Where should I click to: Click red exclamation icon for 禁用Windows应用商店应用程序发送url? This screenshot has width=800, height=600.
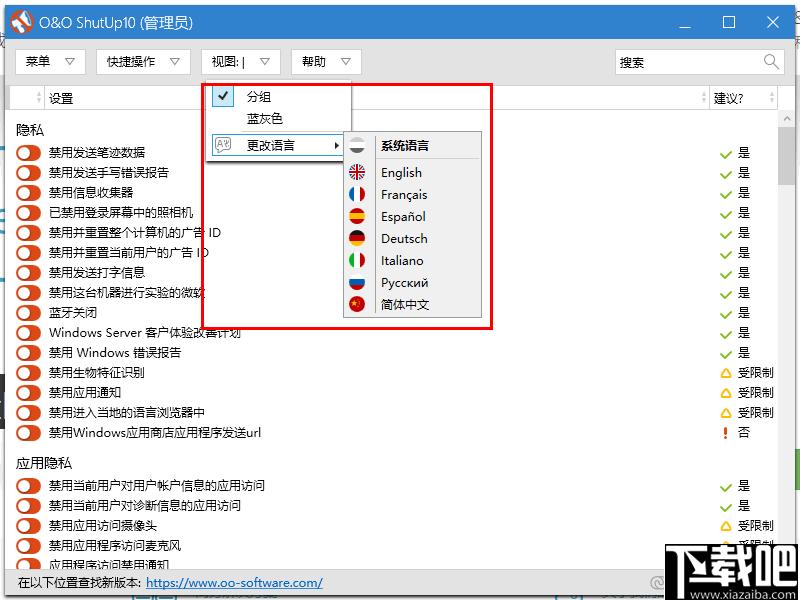(x=726, y=433)
